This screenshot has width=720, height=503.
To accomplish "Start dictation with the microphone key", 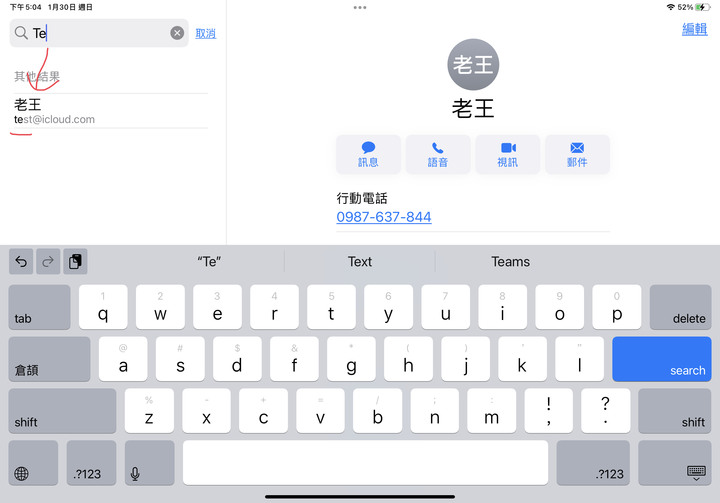I will coord(150,463).
